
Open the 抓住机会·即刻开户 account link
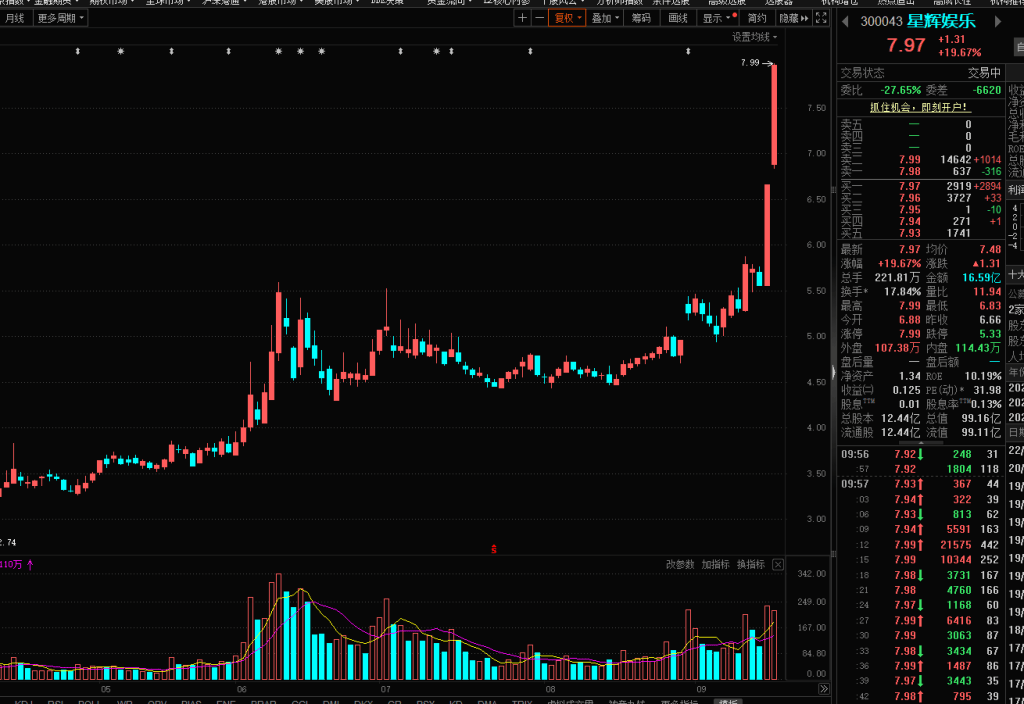(920, 107)
